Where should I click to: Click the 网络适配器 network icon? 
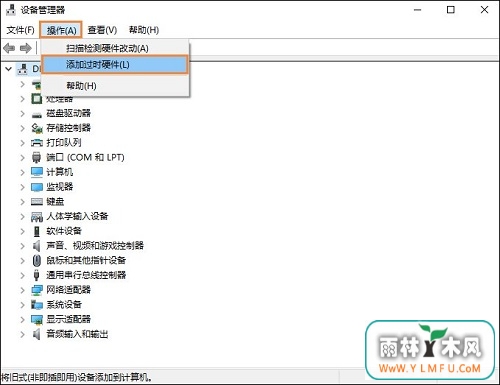click(37, 290)
